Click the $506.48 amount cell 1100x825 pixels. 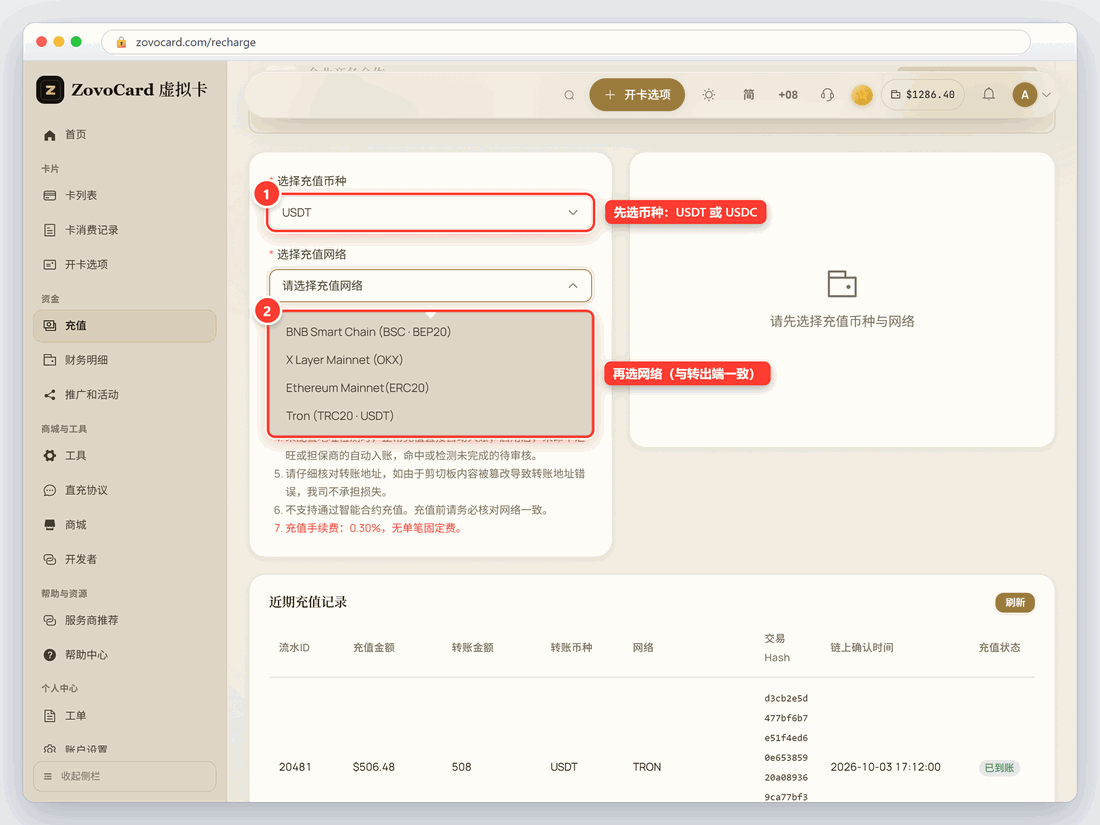tap(373, 767)
